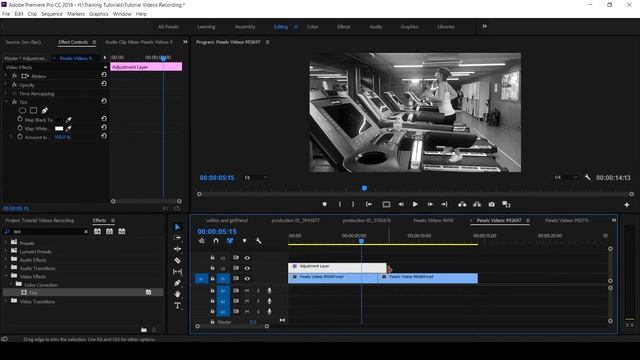
Task: Toggle lock on V3 track
Action: 212,258
